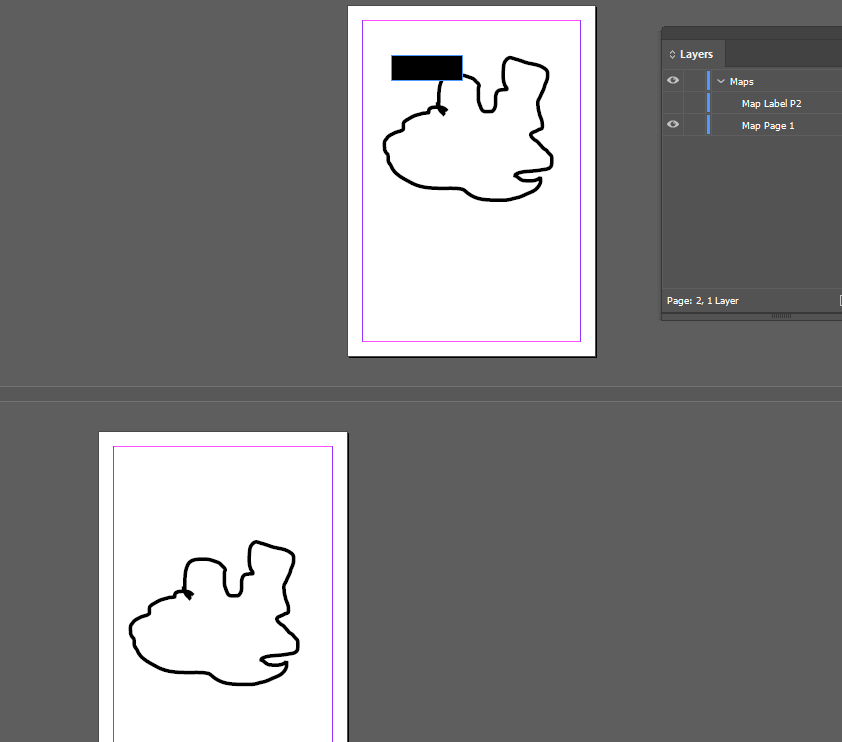Select the Map Page 1 layer
Image resolution: width=842 pixels, height=742 pixels.
(x=768, y=124)
